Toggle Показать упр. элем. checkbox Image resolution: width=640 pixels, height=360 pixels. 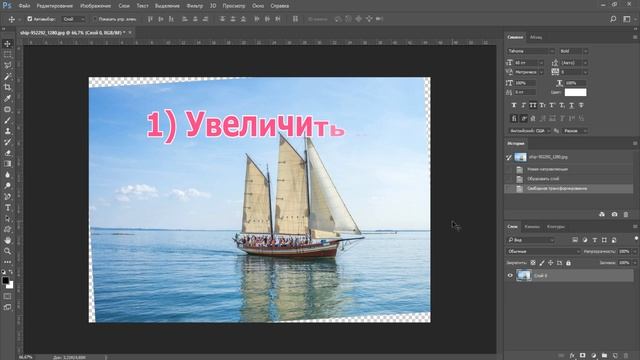tap(95, 19)
